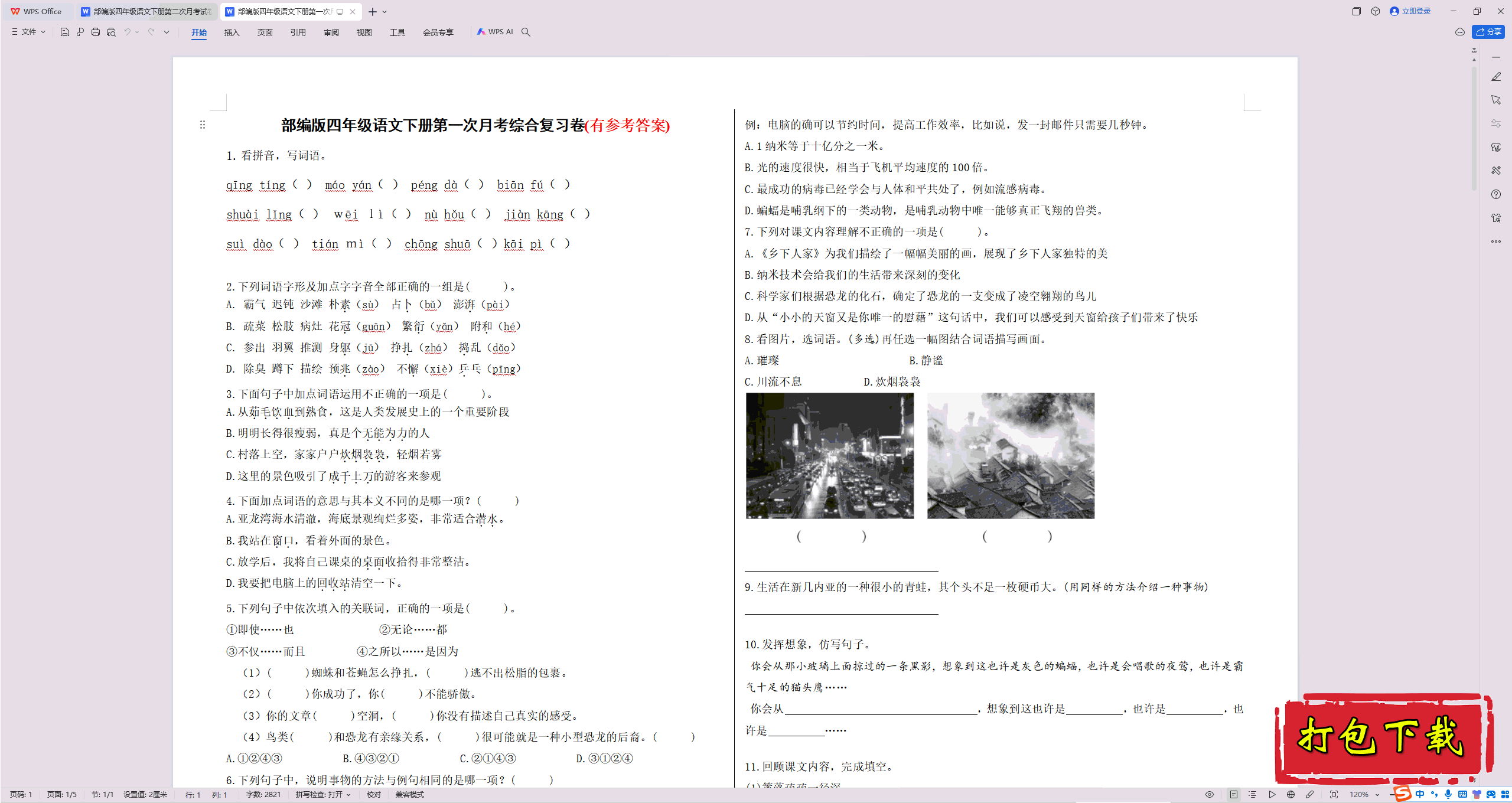Expand quick access toolbar customize chevron

pos(167,32)
